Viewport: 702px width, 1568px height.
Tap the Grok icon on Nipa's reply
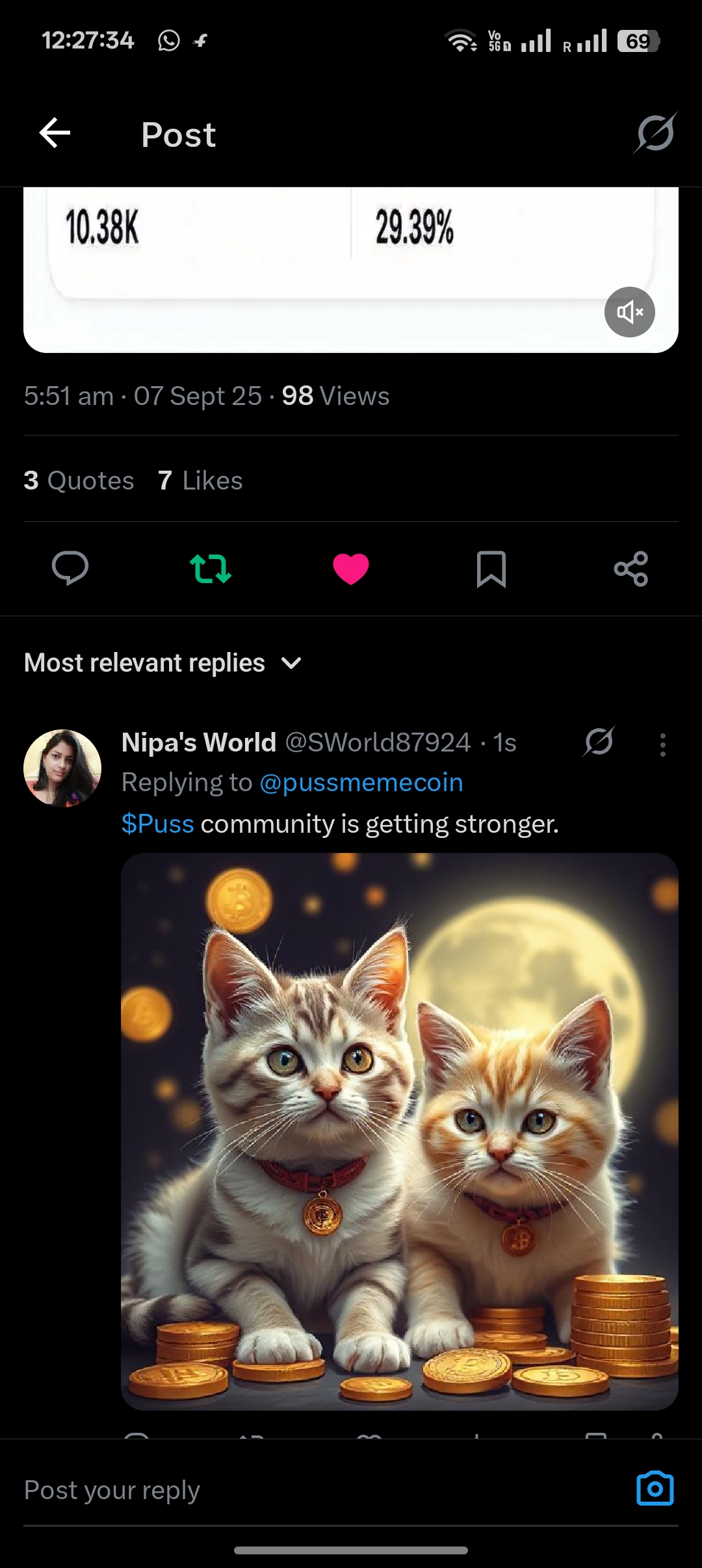[599, 742]
